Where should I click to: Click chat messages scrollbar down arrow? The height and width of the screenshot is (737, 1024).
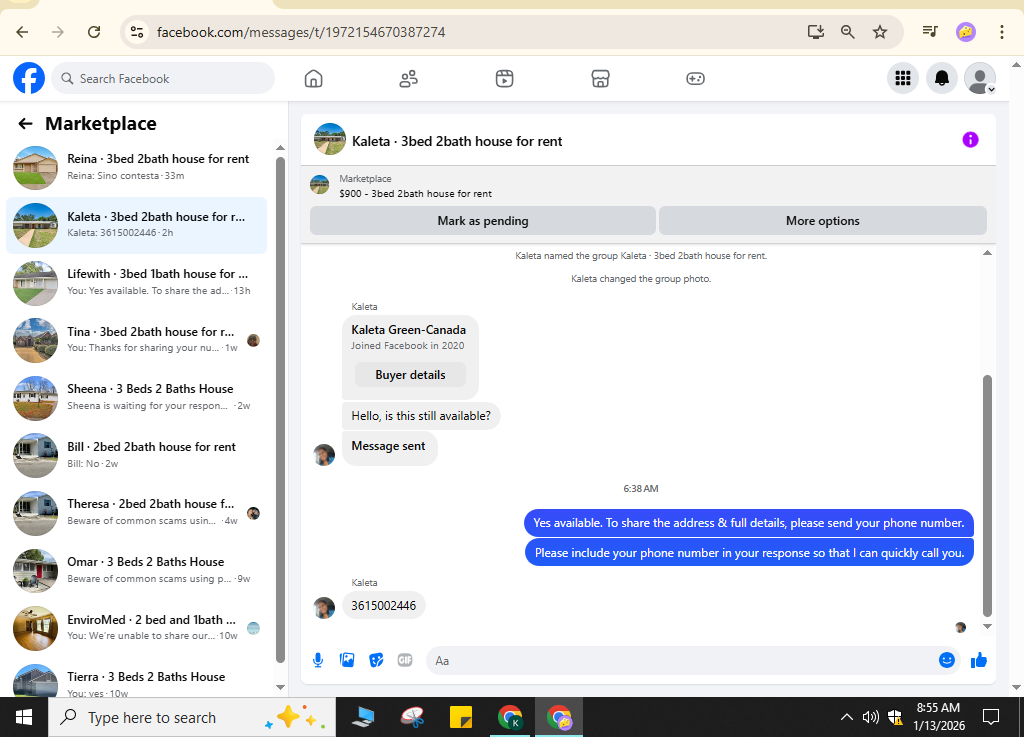coord(987,626)
